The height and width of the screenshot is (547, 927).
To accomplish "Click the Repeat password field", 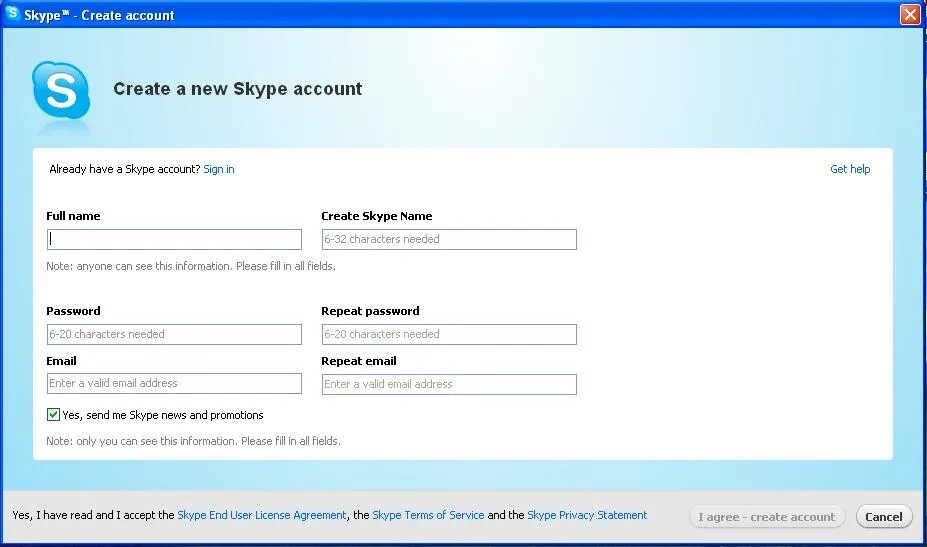I will (449, 334).
